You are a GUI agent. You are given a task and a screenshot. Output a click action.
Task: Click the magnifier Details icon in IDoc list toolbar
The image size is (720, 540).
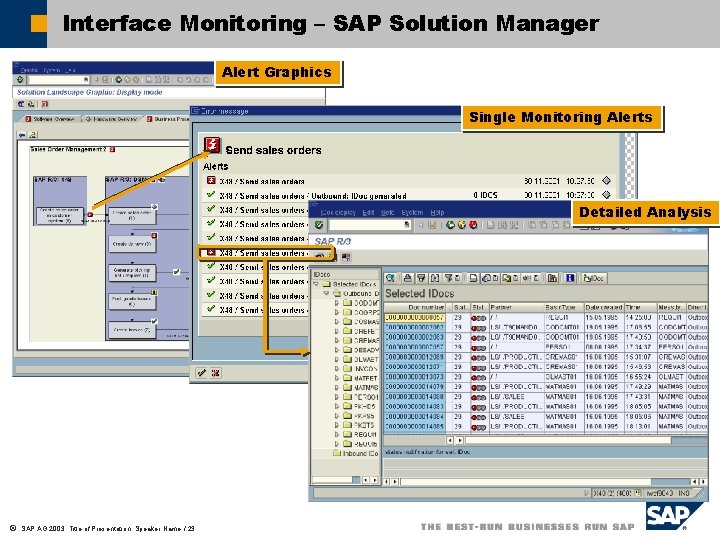[390, 278]
